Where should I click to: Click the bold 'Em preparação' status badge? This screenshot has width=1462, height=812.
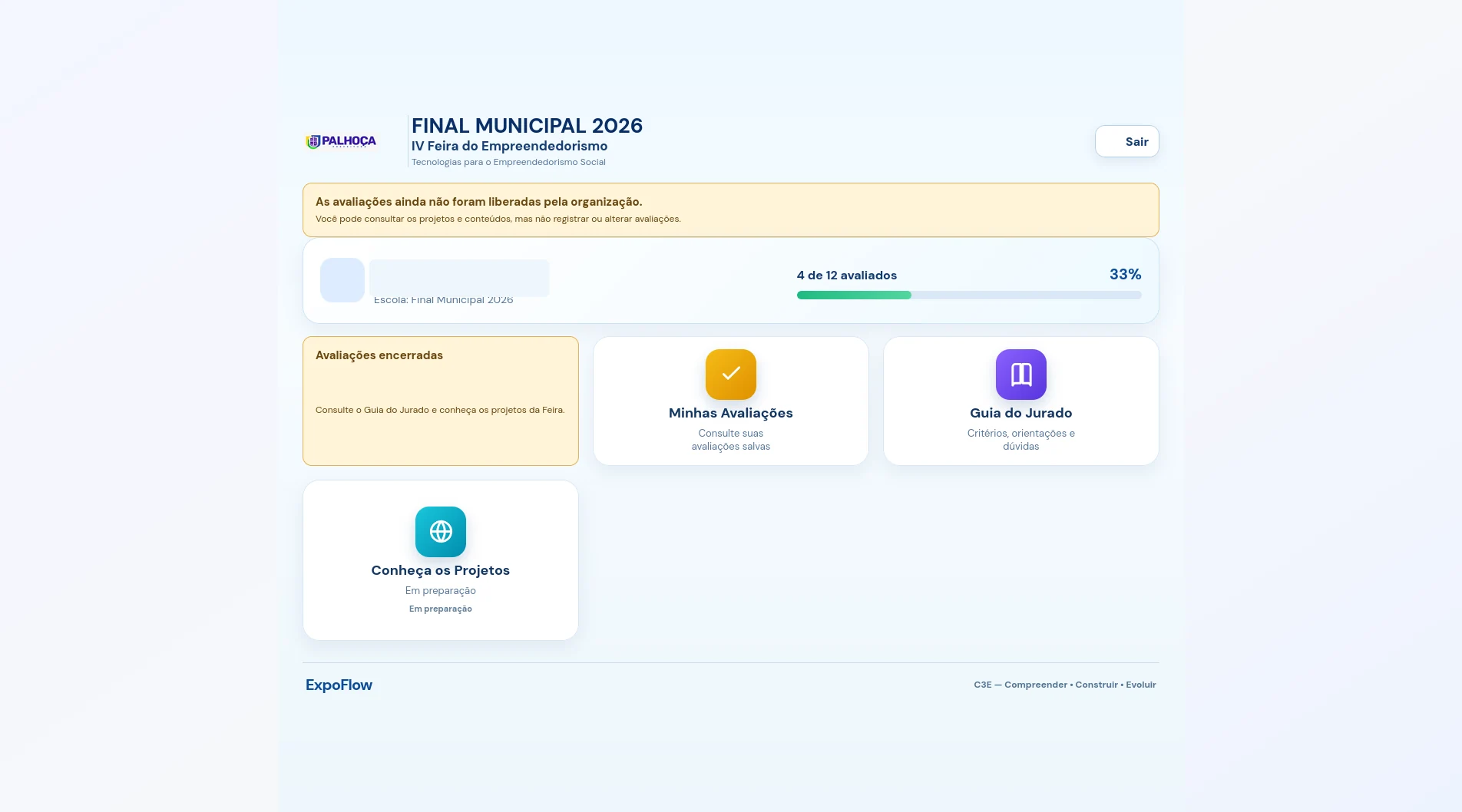(441, 609)
